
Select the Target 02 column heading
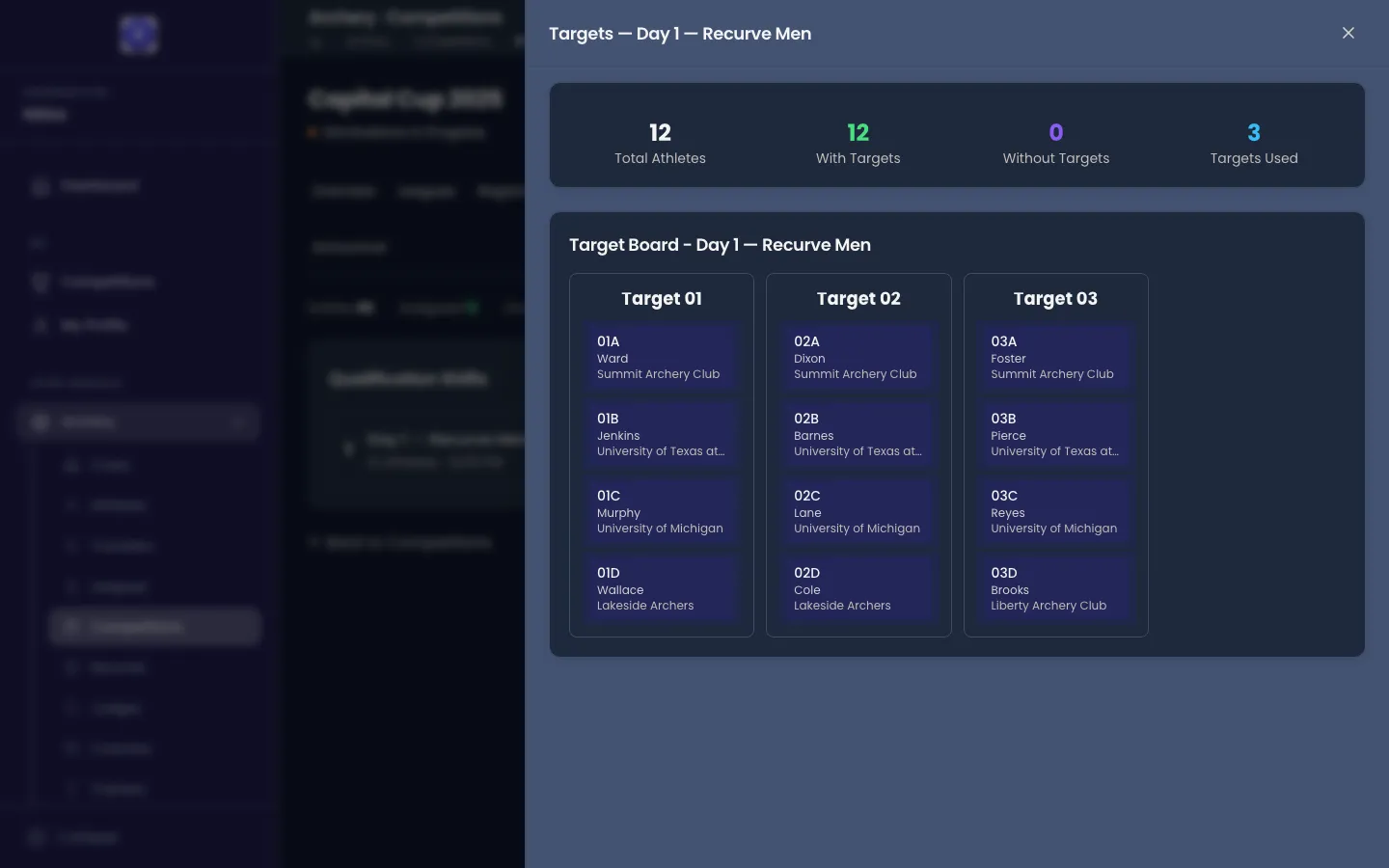(x=858, y=299)
